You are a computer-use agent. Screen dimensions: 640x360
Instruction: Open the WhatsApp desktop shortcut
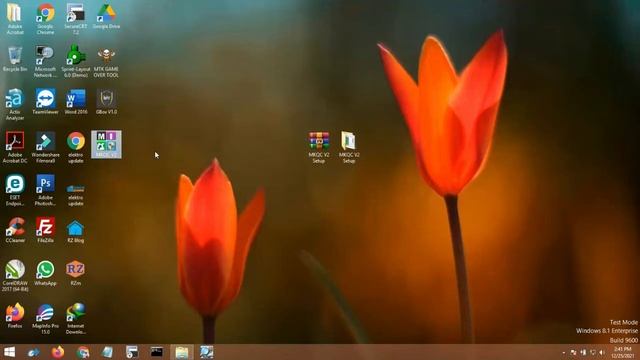click(x=45, y=273)
